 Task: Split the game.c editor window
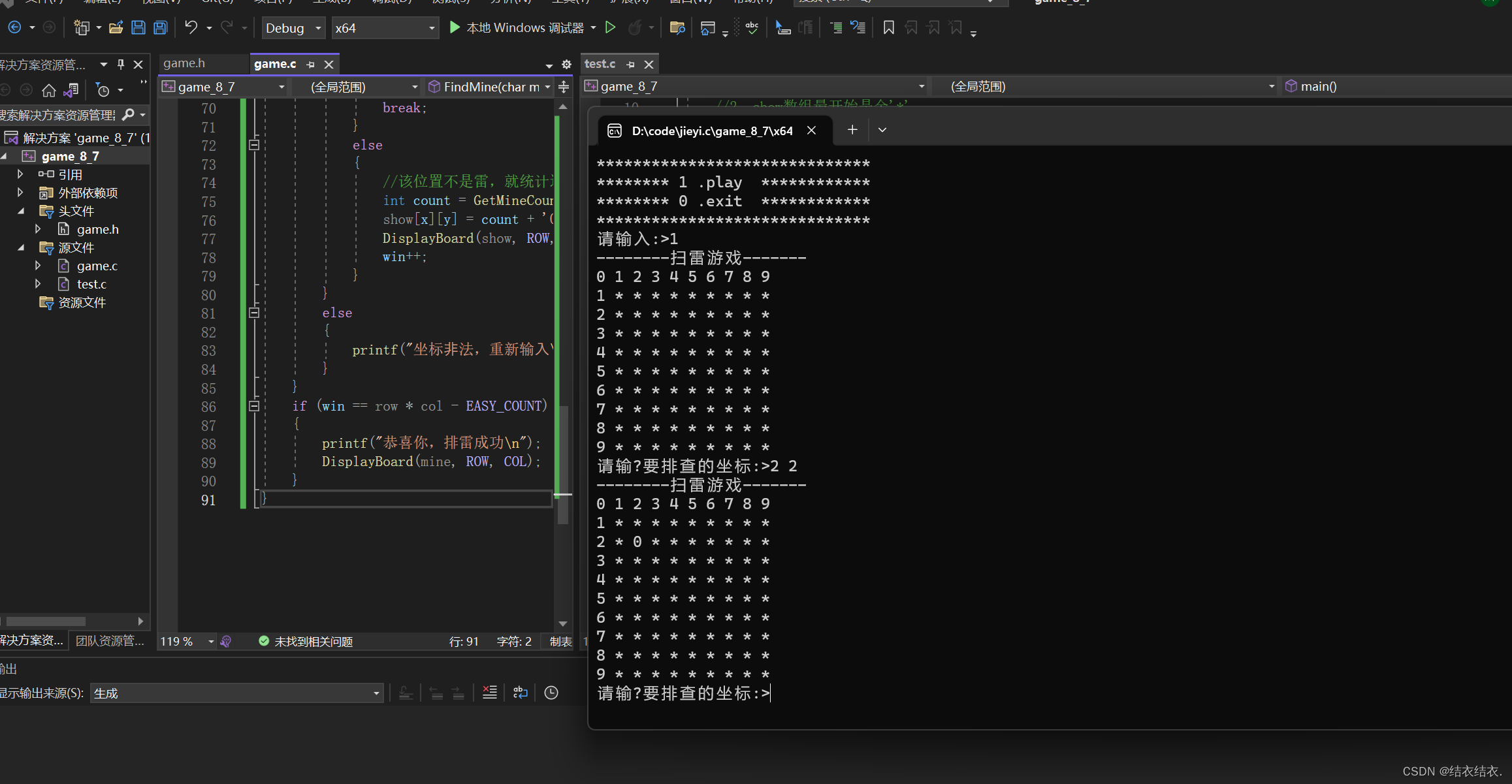(x=564, y=87)
